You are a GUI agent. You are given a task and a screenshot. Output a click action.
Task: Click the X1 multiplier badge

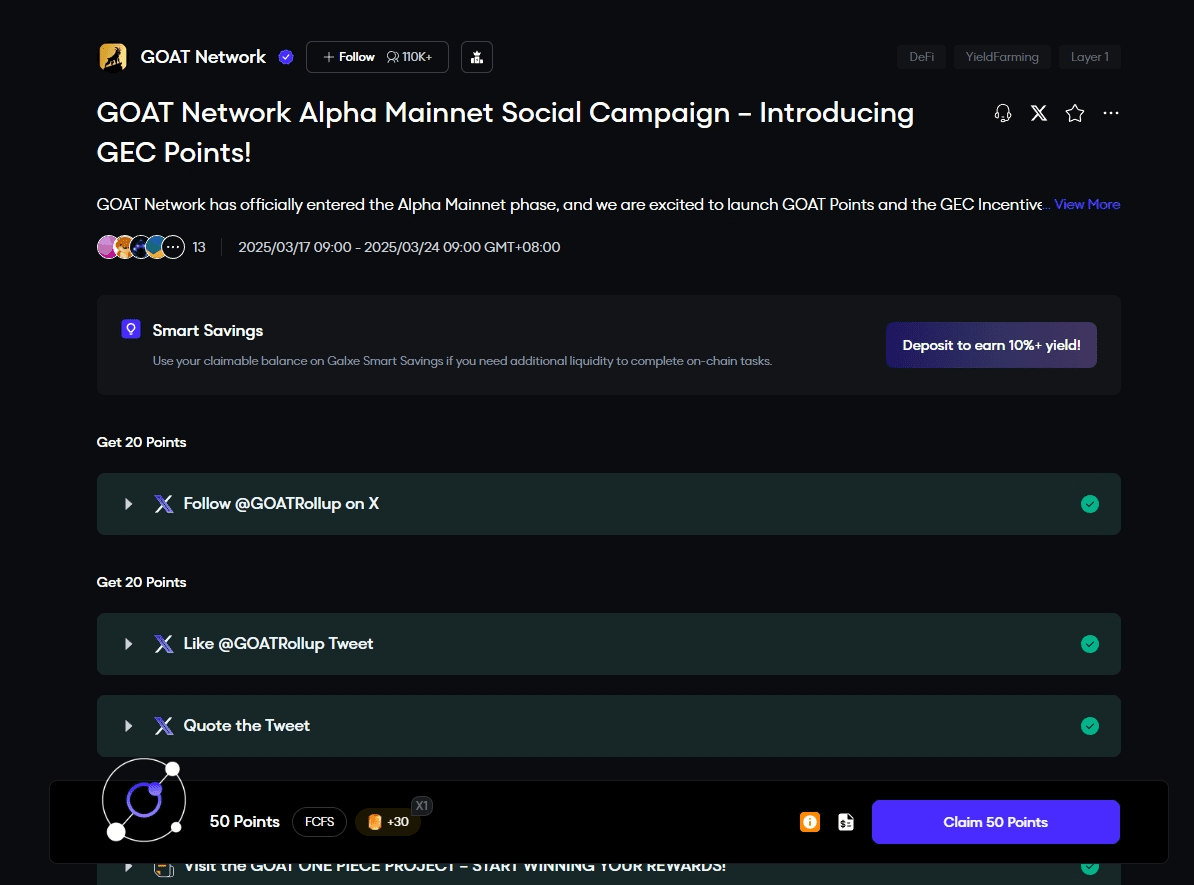[x=422, y=806]
